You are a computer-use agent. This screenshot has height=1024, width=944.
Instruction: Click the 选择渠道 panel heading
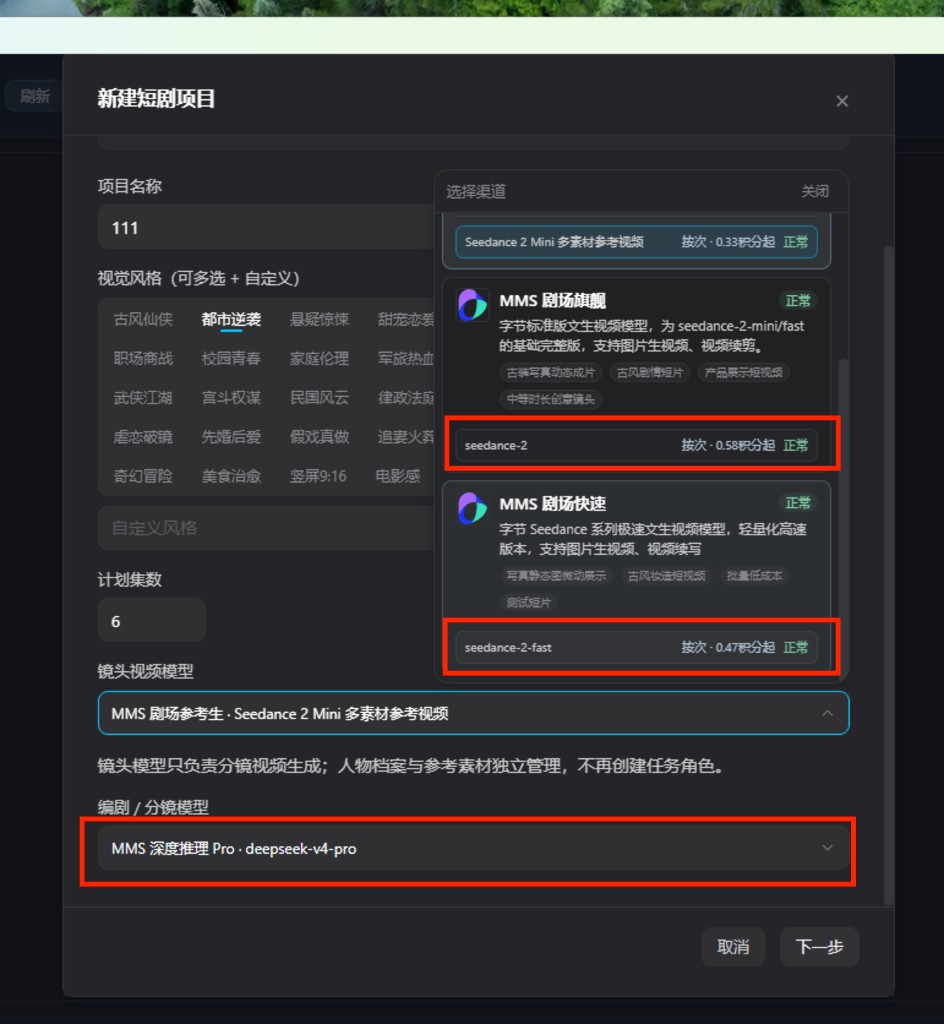click(x=476, y=191)
